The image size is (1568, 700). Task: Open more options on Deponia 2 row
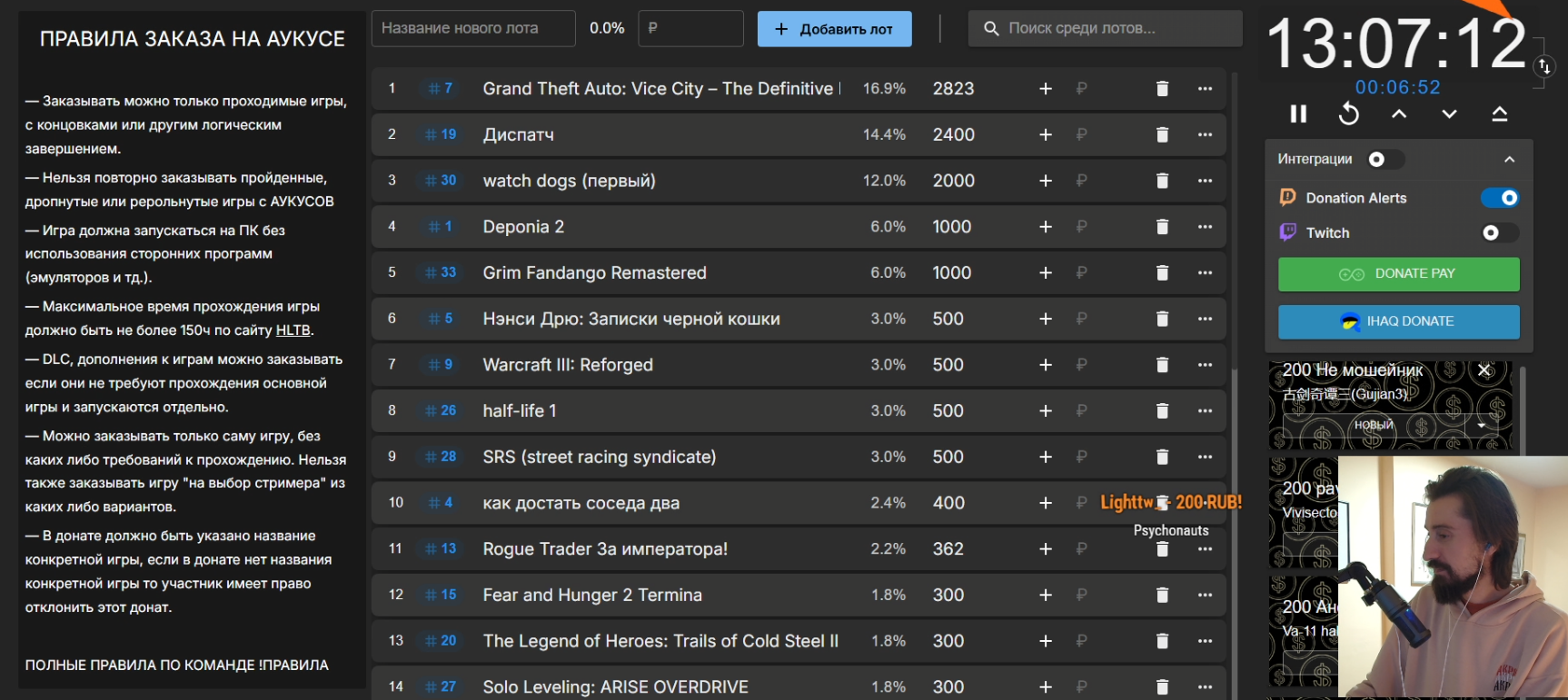coord(1206,227)
